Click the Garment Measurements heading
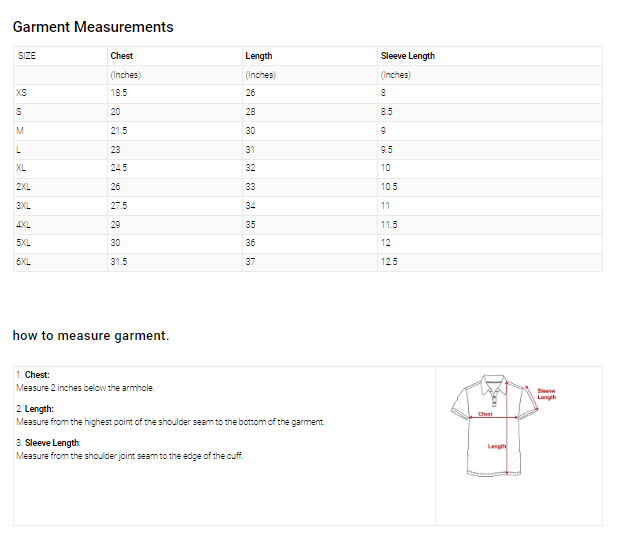 click(x=93, y=27)
